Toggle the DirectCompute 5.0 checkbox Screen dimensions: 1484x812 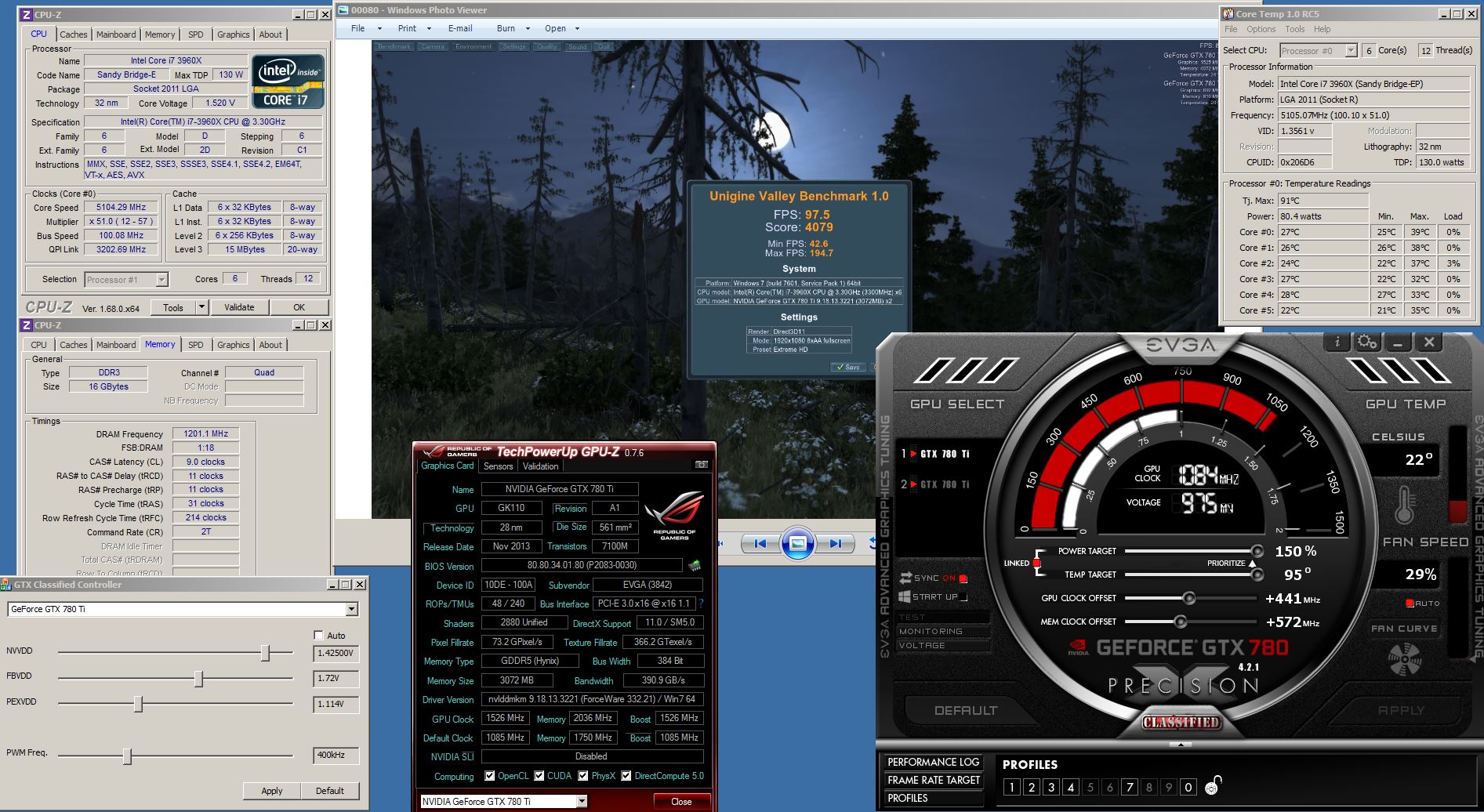click(626, 776)
